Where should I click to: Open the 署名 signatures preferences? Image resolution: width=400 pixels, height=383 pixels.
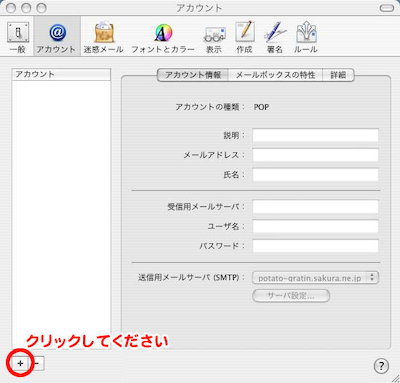click(x=275, y=37)
